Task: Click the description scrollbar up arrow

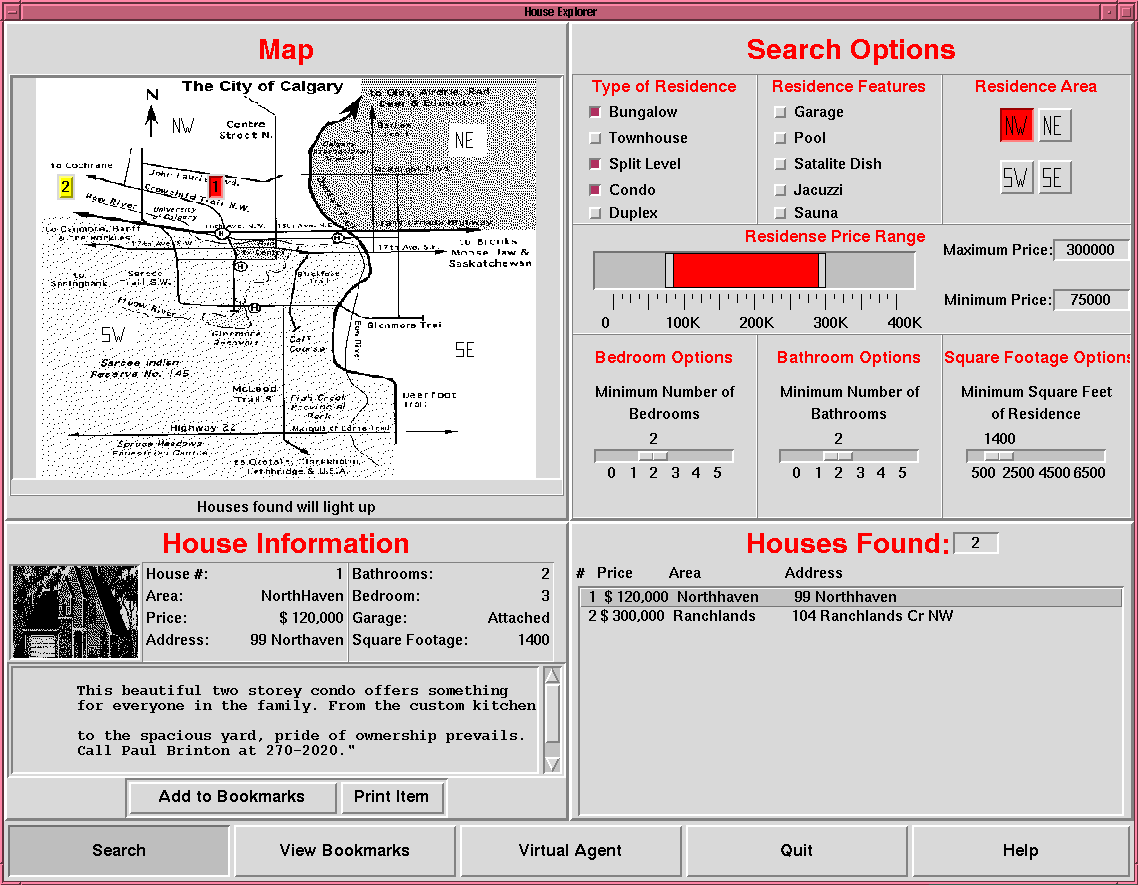Action: click(552, 676)
